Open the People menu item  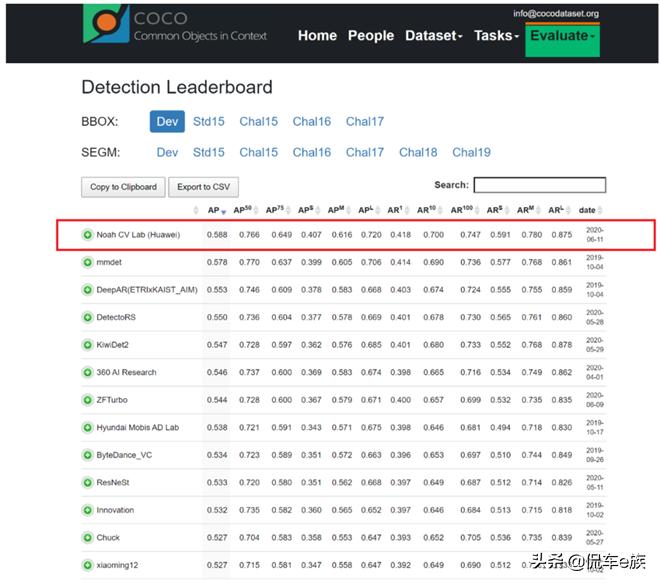(371, 36)
